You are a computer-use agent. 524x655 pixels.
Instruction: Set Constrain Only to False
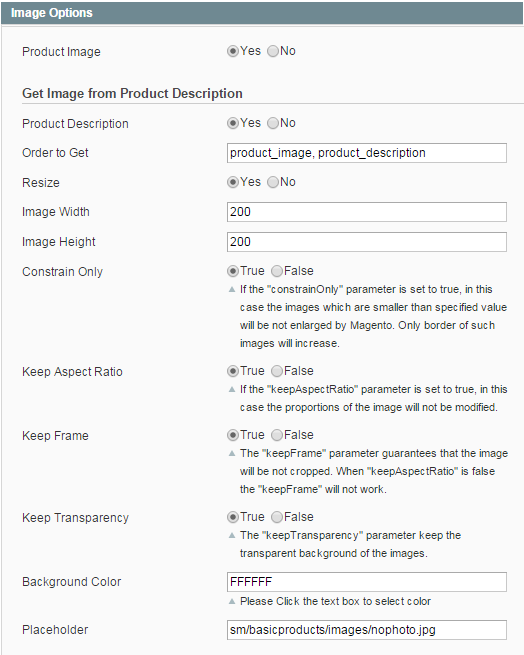pyautogui.click(x=277, y=271)
